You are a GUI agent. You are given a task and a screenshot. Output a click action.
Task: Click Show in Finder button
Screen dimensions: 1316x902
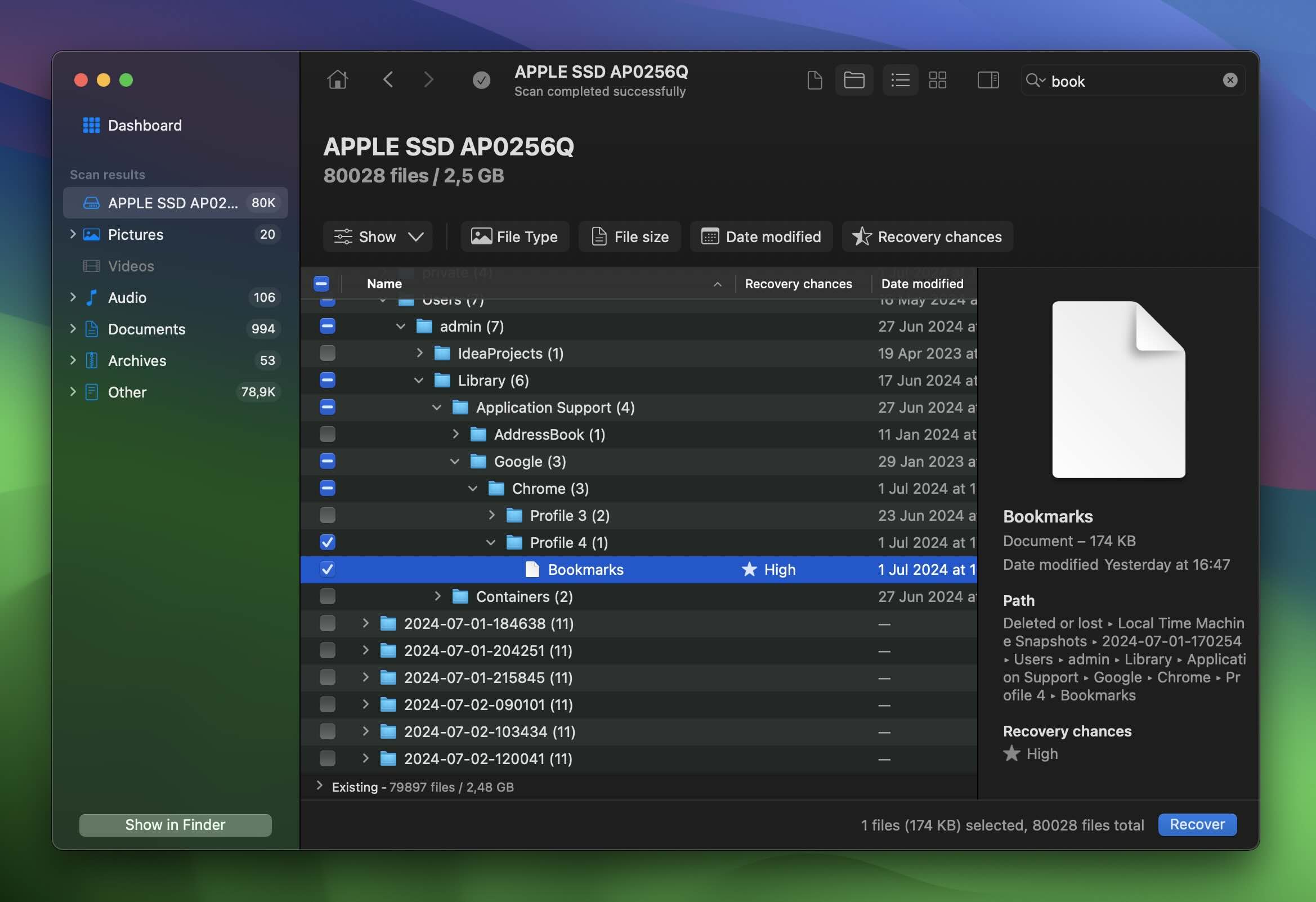tap(175, 825)
